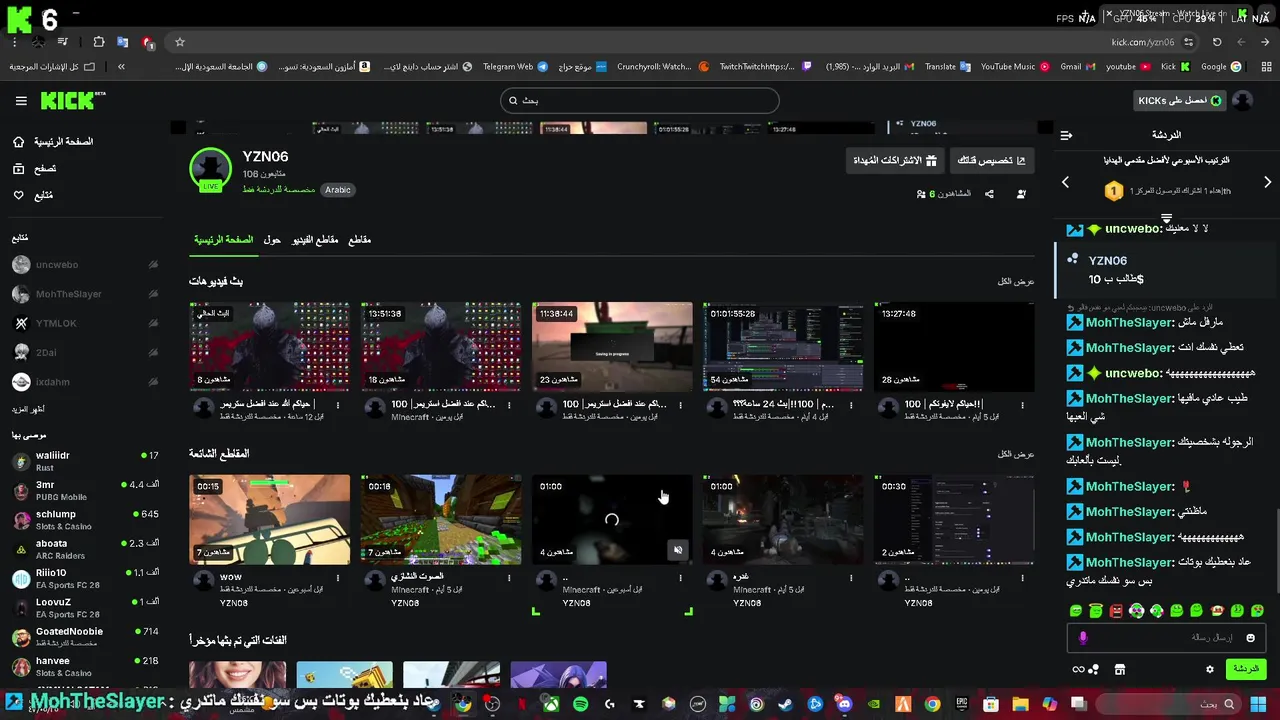1280x720 pixels.
Task: Open the browser extensions puzzle icon
Action: tap(98, 42)
